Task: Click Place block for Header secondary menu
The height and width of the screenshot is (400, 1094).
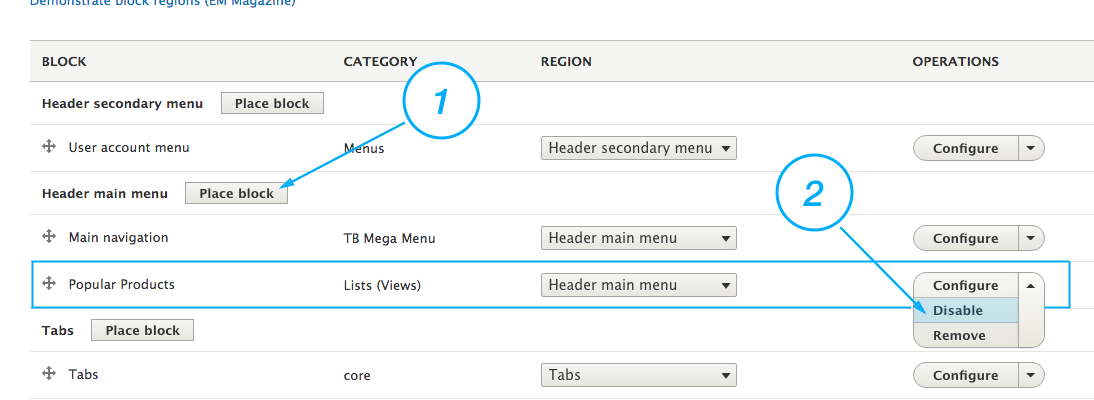Action: pyautogui.click(x=272, y=103)
